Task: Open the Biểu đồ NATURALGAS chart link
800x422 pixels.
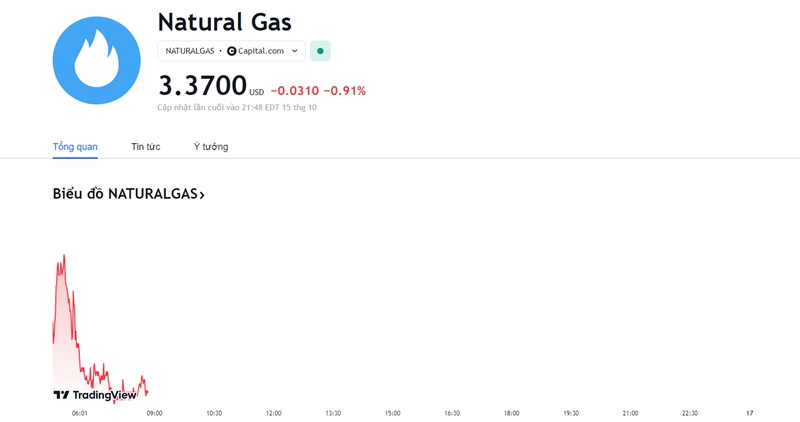Action: tap(129, 194)
